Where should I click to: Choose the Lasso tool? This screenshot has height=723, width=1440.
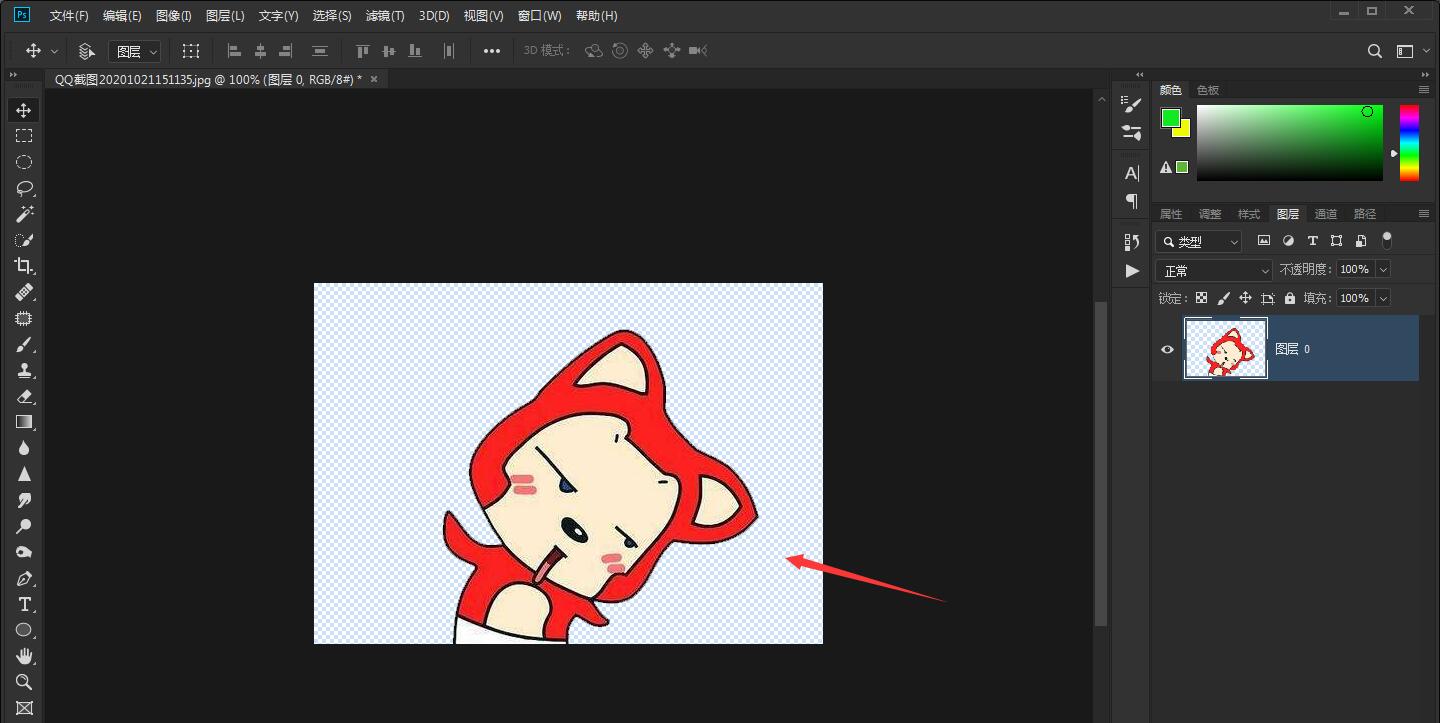[24, 188]
